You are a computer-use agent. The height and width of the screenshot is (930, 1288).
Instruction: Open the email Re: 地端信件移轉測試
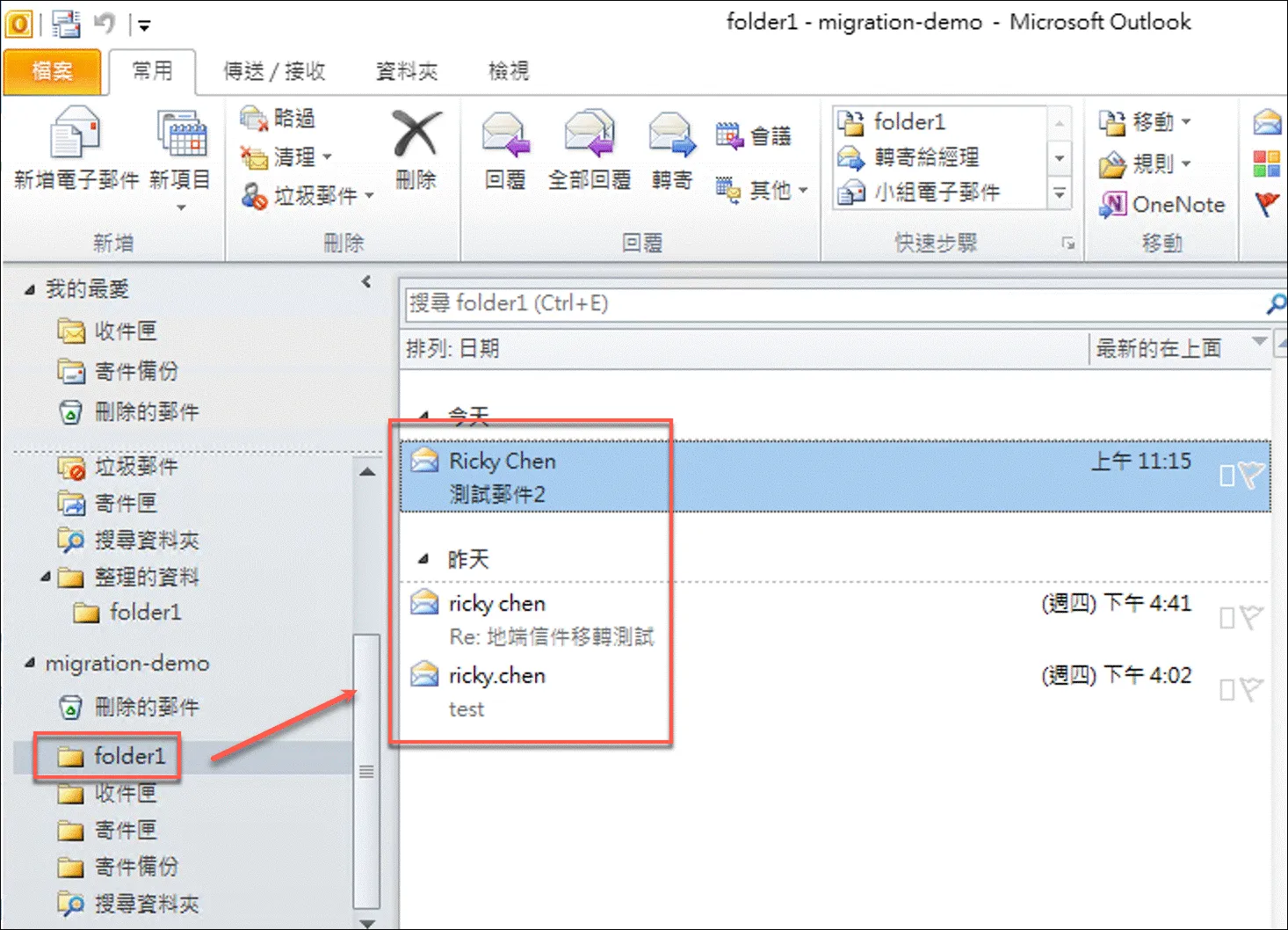835,619
